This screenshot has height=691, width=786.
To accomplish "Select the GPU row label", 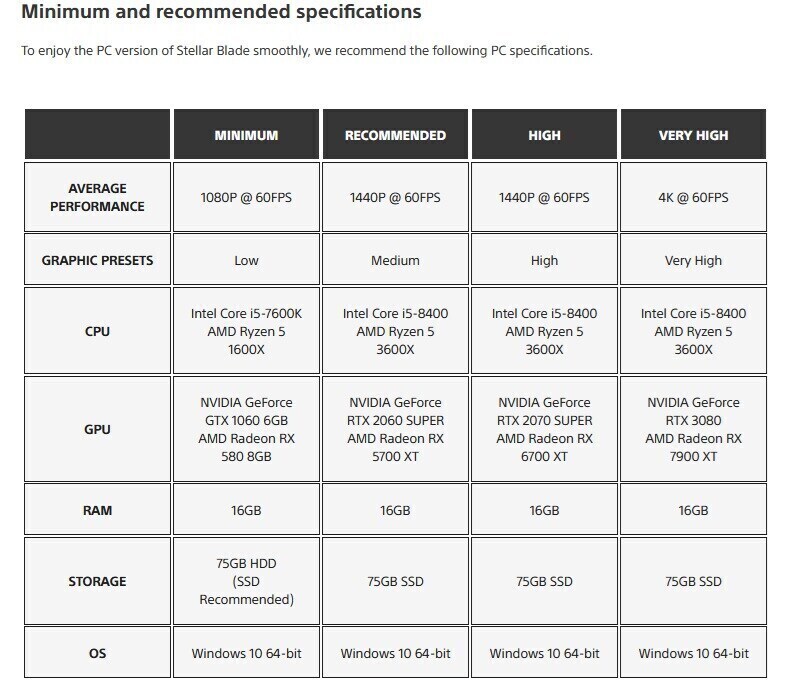I will 97,429.
